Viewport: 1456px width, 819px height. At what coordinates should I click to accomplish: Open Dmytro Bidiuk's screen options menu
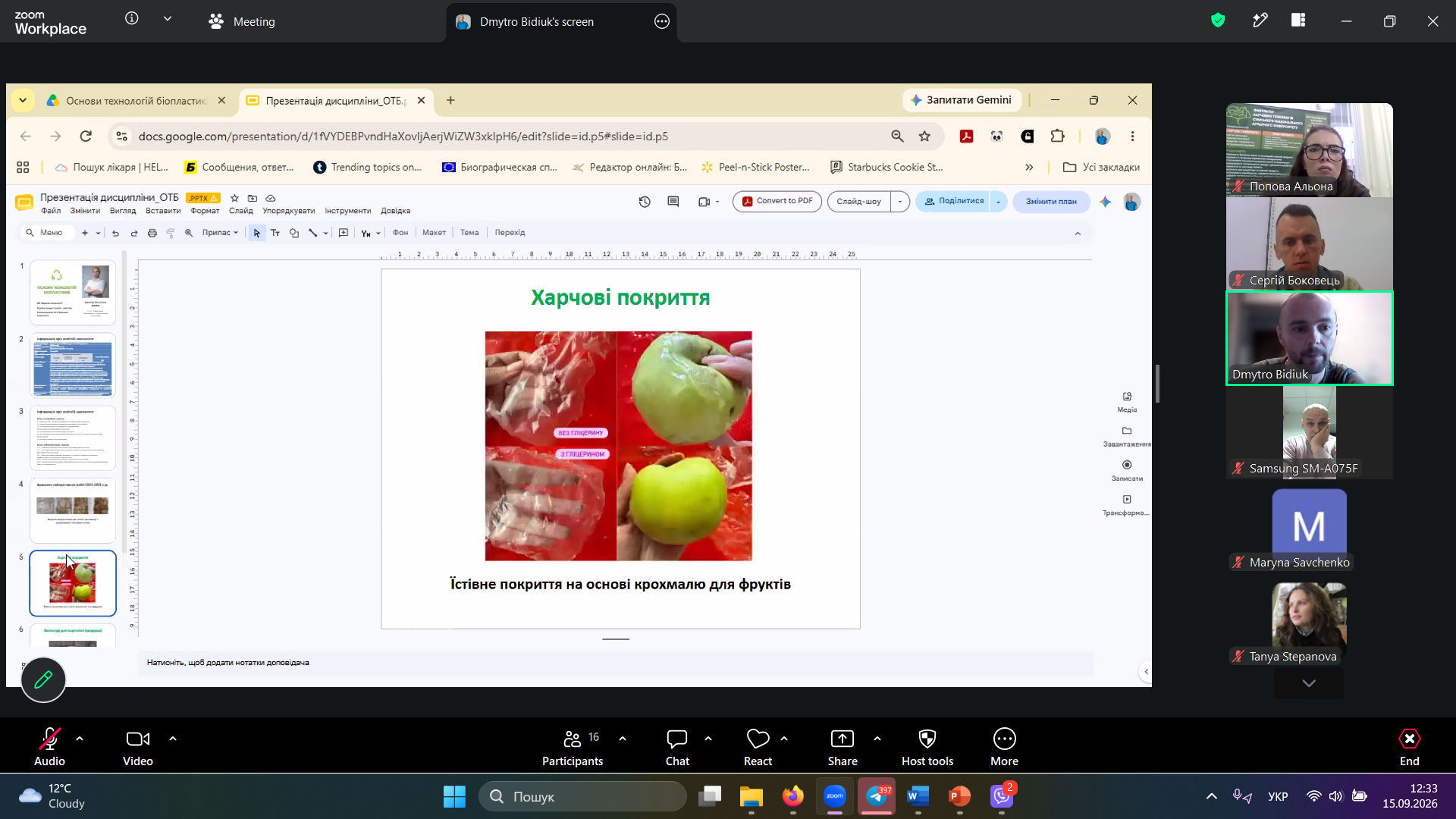pos(662,21)
